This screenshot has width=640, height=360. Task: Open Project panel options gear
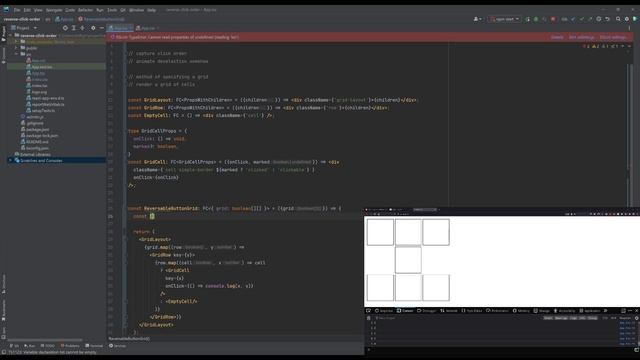click(93, 28)
